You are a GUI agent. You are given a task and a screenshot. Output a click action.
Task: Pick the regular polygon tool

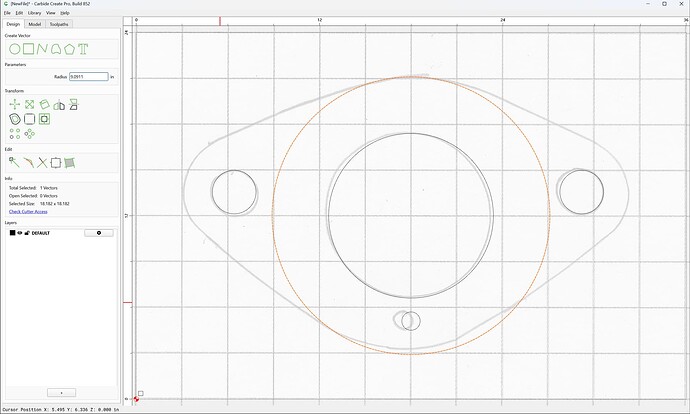(69, 49)
